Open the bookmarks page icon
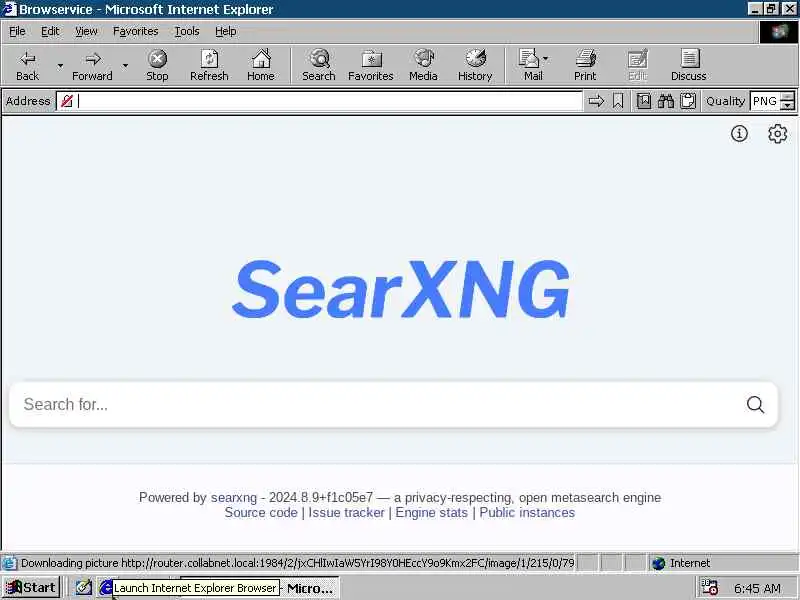 (x=644, y=101)
